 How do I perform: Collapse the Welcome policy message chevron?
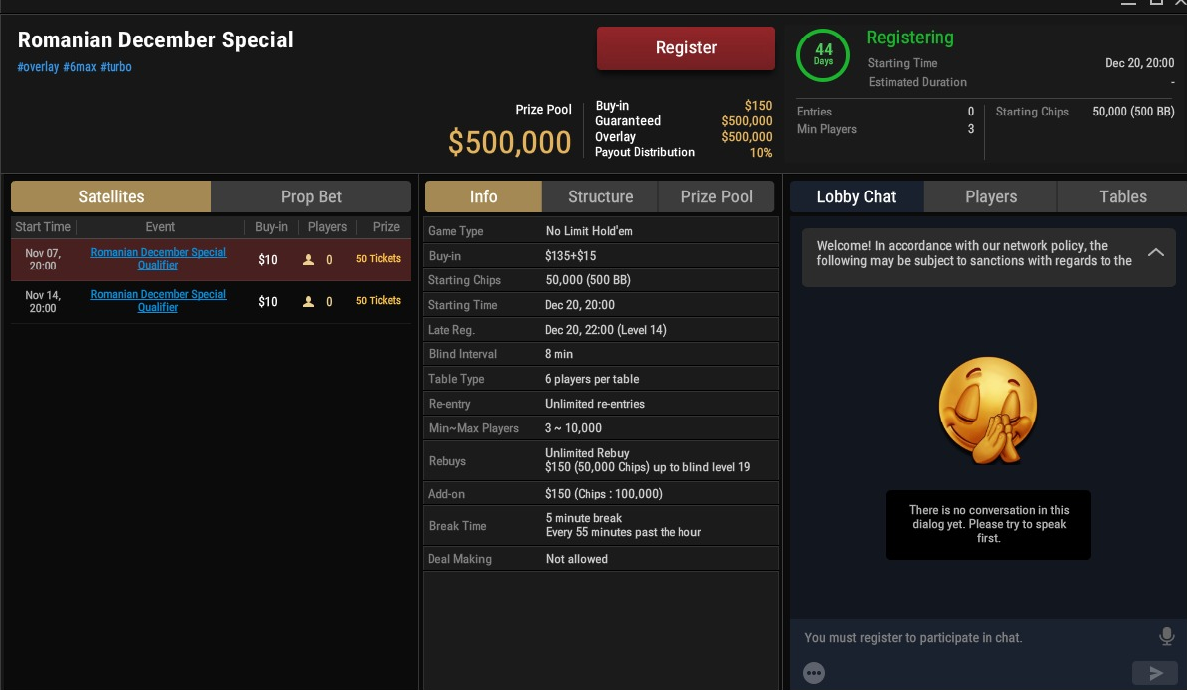[x=1155, y=253]
